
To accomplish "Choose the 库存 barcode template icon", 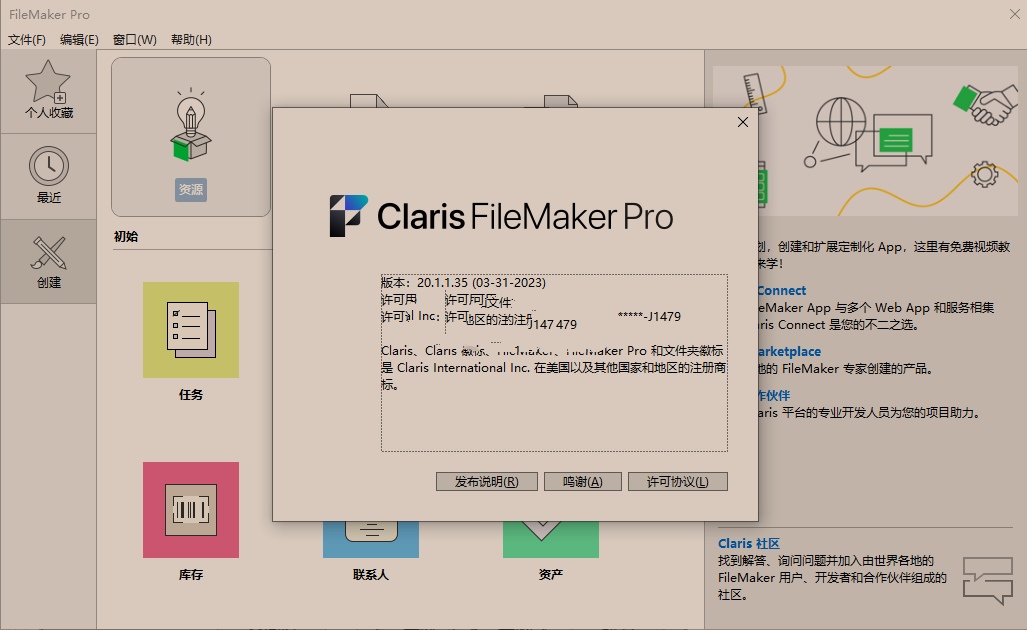I will [x=191, y=510].
